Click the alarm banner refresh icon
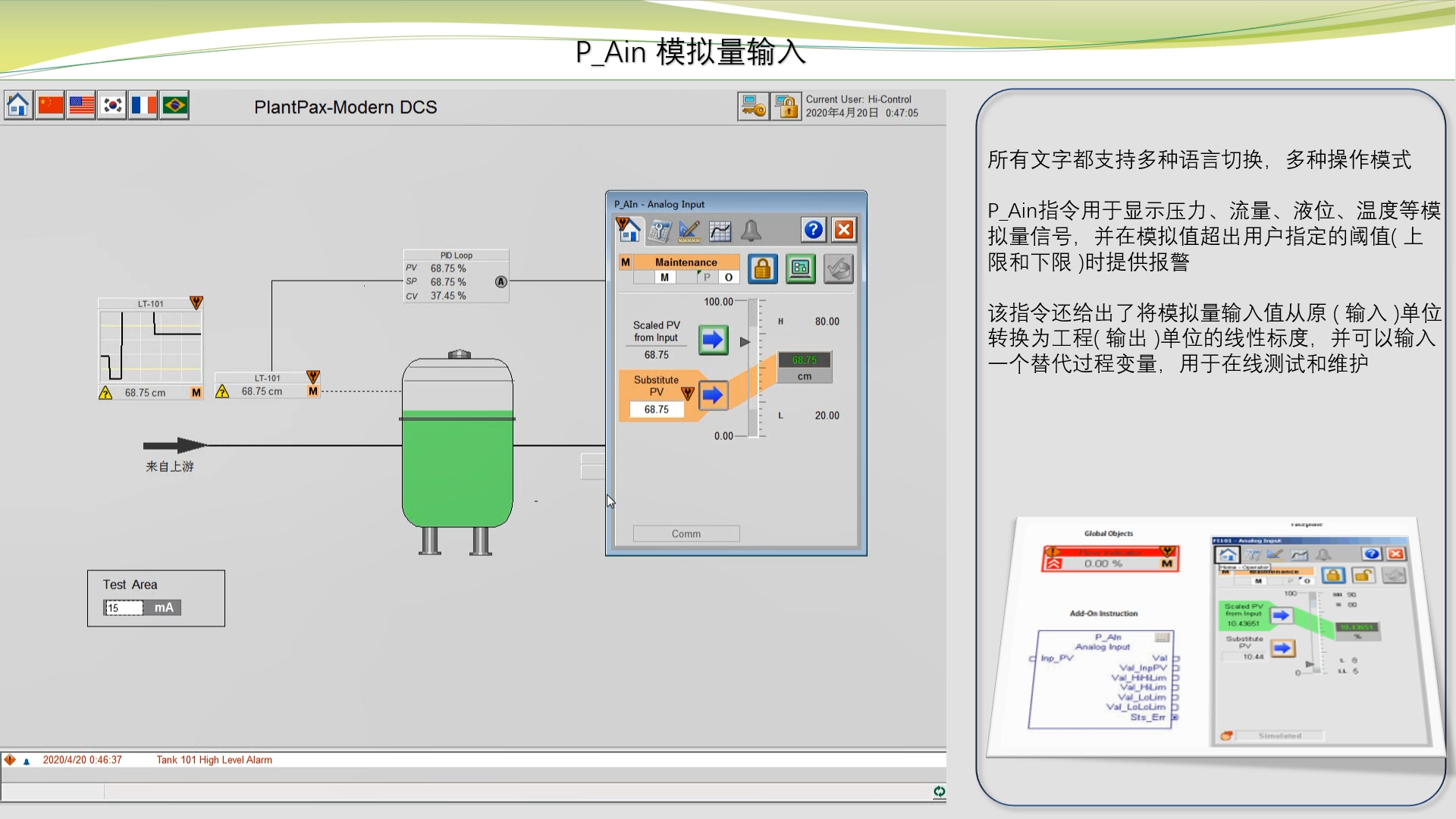1456x819 pixels. coord(939,792)
